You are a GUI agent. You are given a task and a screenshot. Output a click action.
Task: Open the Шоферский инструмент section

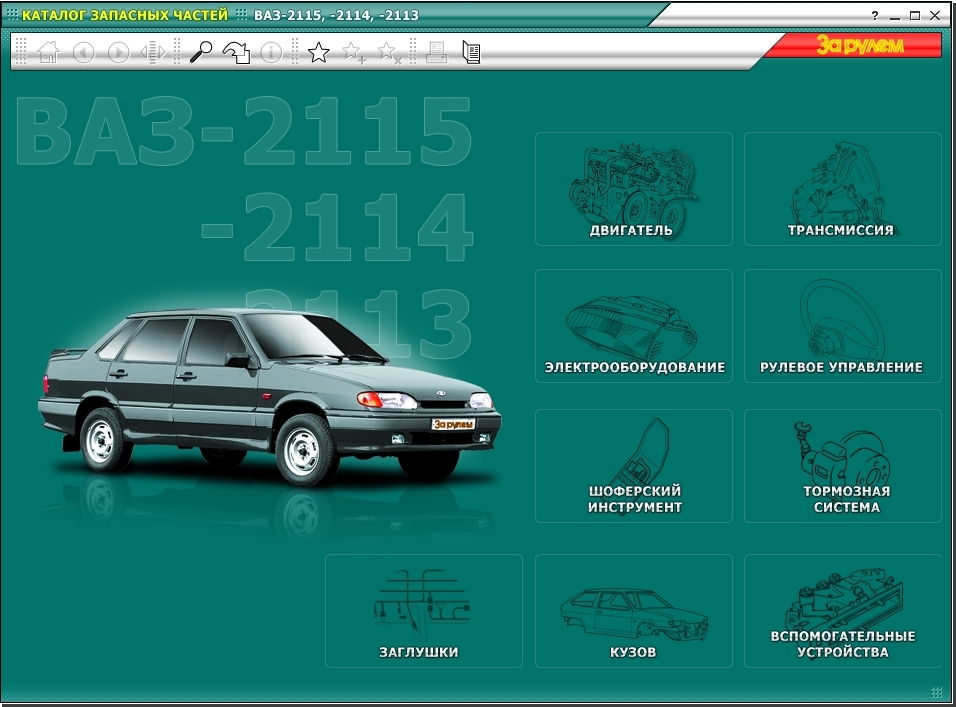point(633,466)
